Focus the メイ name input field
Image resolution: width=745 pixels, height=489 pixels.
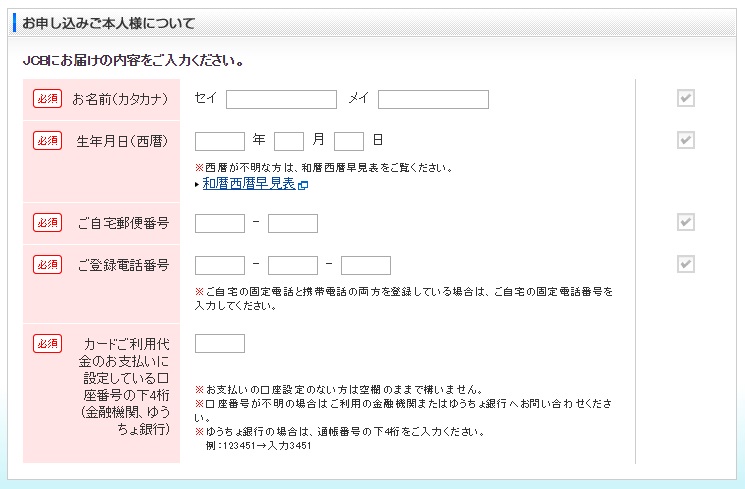pos(433,99)
